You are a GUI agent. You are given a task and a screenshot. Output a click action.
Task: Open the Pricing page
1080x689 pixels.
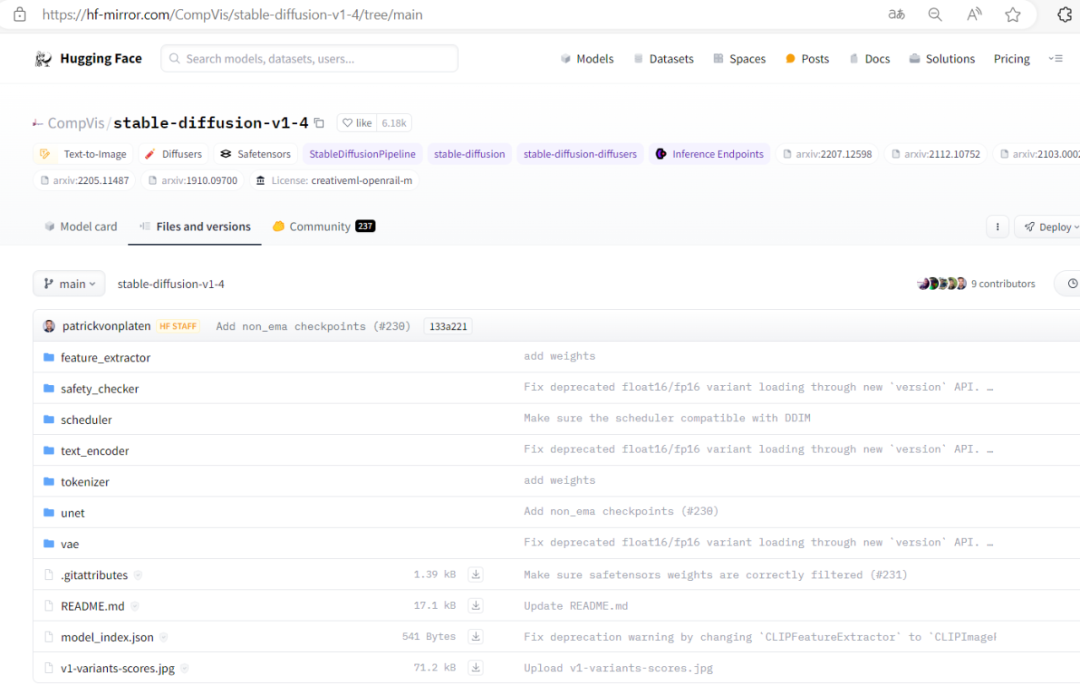pos(1012,59)
